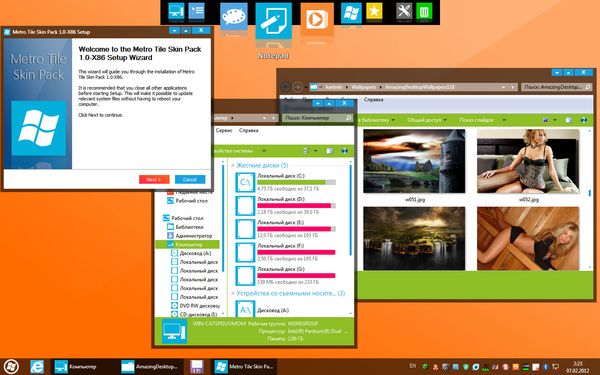
Task: Click the EN language indicator in the tray
Action: coord(412,366)
